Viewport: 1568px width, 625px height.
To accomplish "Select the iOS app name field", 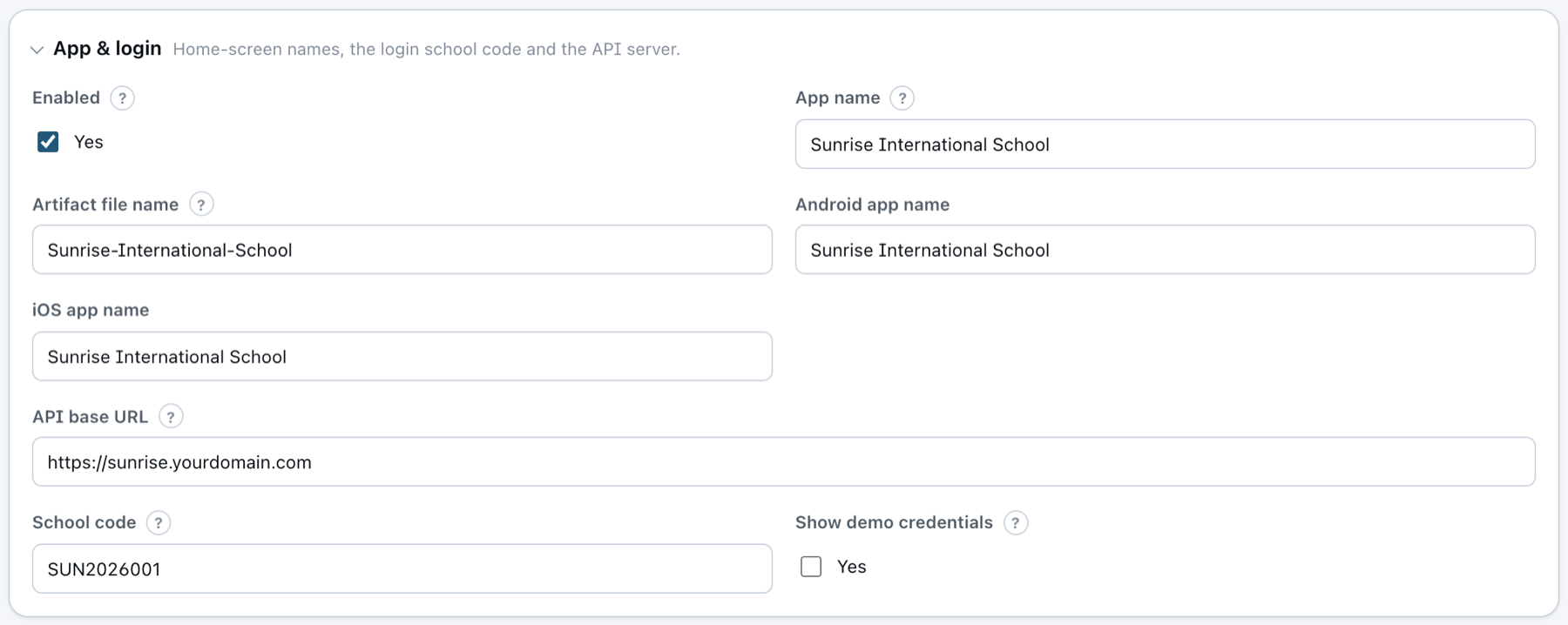I will tap(402, 356).
